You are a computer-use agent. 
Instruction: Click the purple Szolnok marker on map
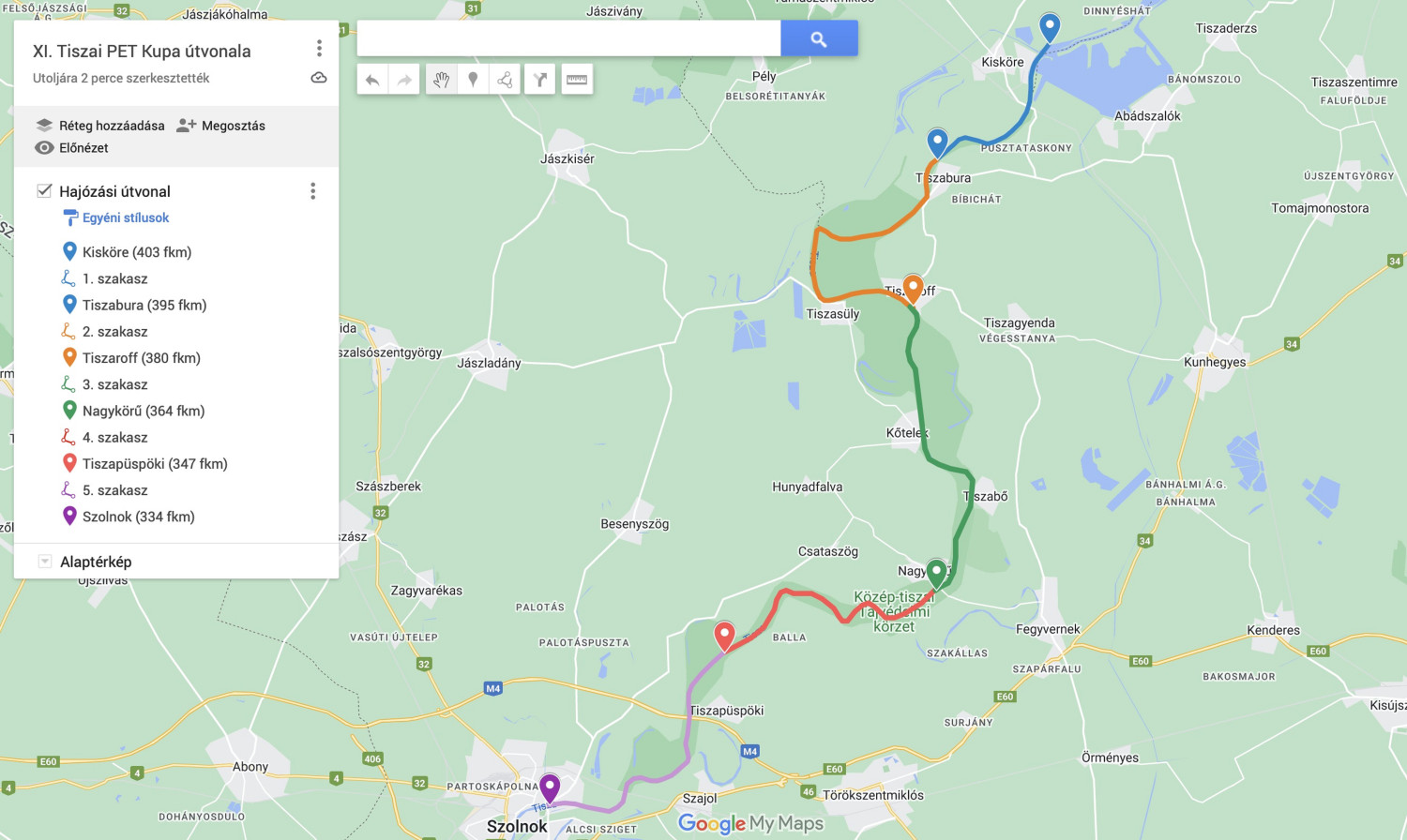click(x=550, y=788)
